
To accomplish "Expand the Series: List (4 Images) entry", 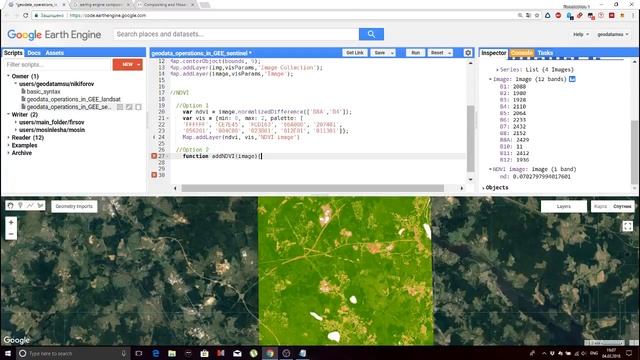I will [497, 70].
